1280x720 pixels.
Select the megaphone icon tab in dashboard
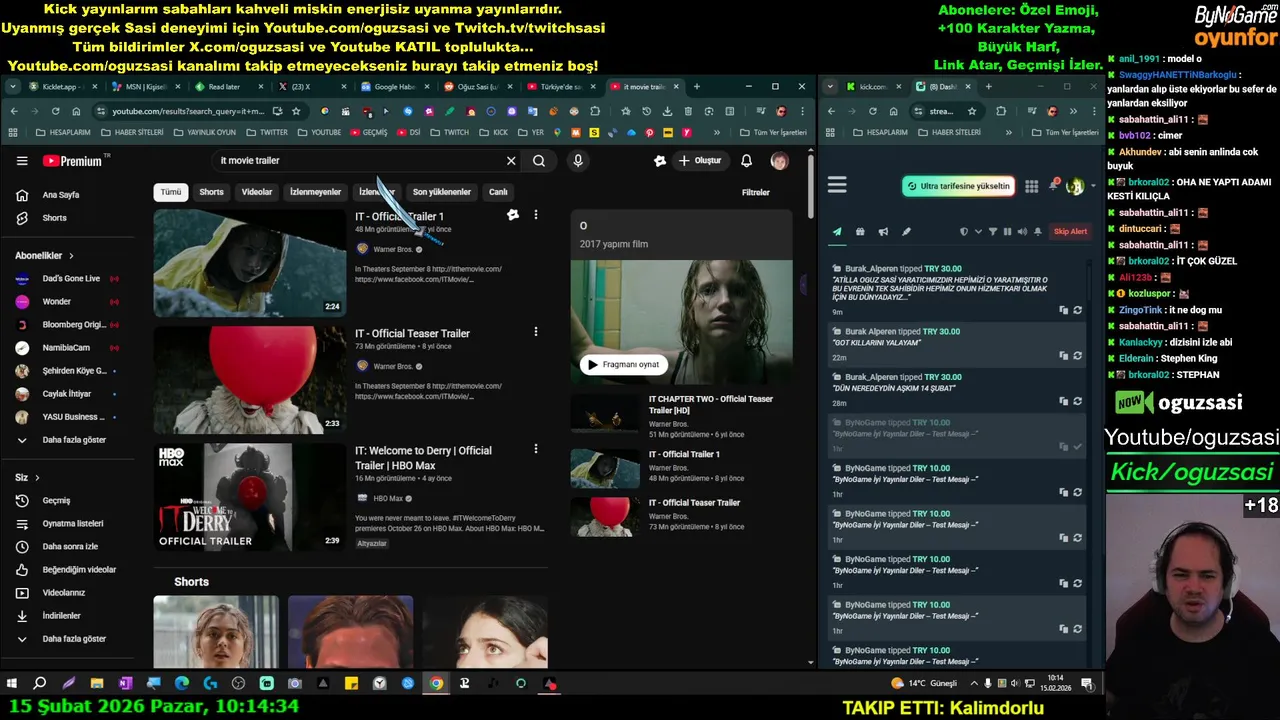point(883,232)
